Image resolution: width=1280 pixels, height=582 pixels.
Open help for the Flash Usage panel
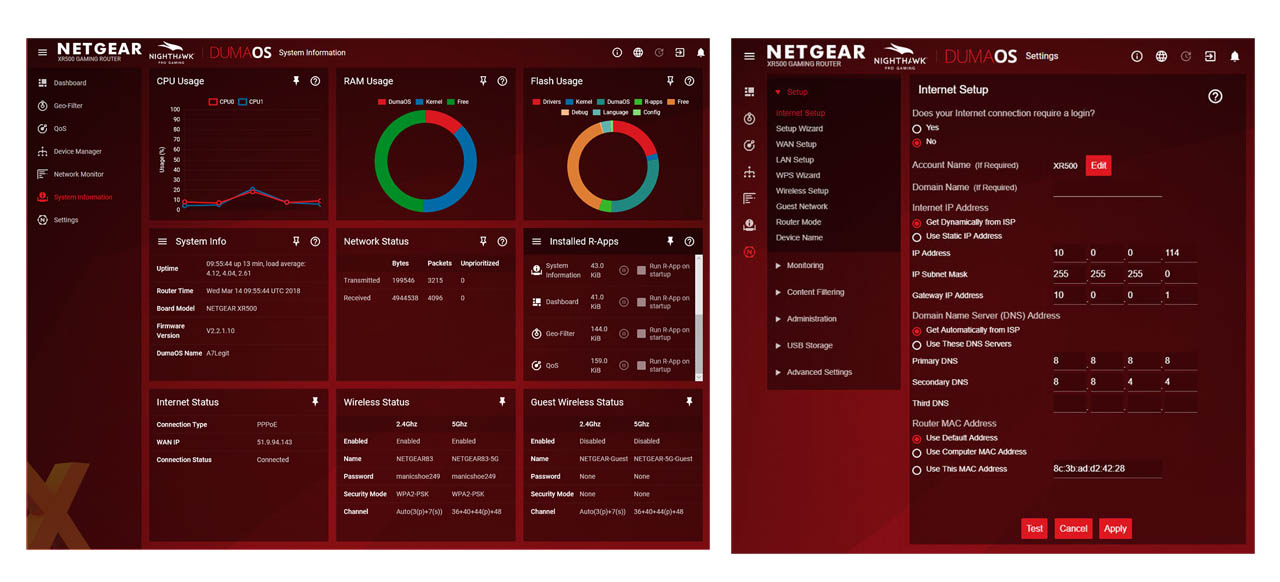tap(689, 81)
